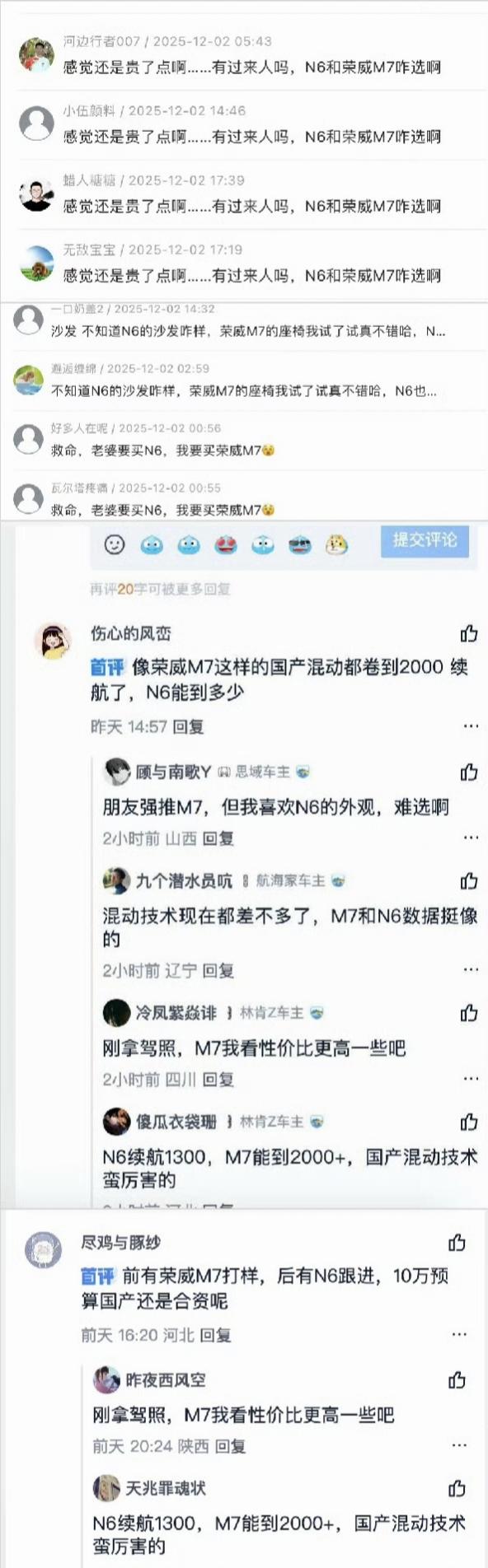Open more options on 尽鸡与豚纱's comment
Image resolution: width=488 pixels, height=1568 pixels.
[x=459, y=1334]
